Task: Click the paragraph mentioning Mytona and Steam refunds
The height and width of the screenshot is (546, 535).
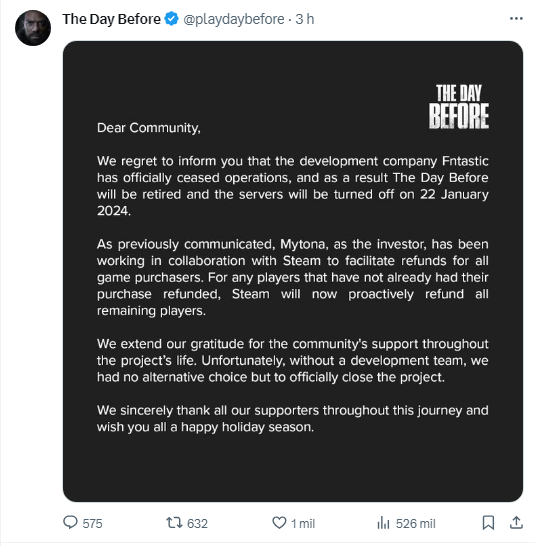Action: tap(293, 277)
